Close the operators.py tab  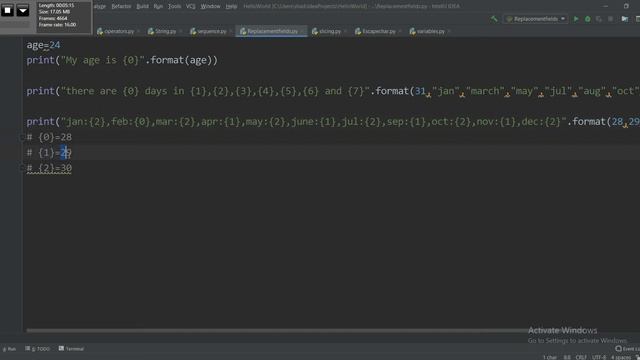click(x=138, y=31)
